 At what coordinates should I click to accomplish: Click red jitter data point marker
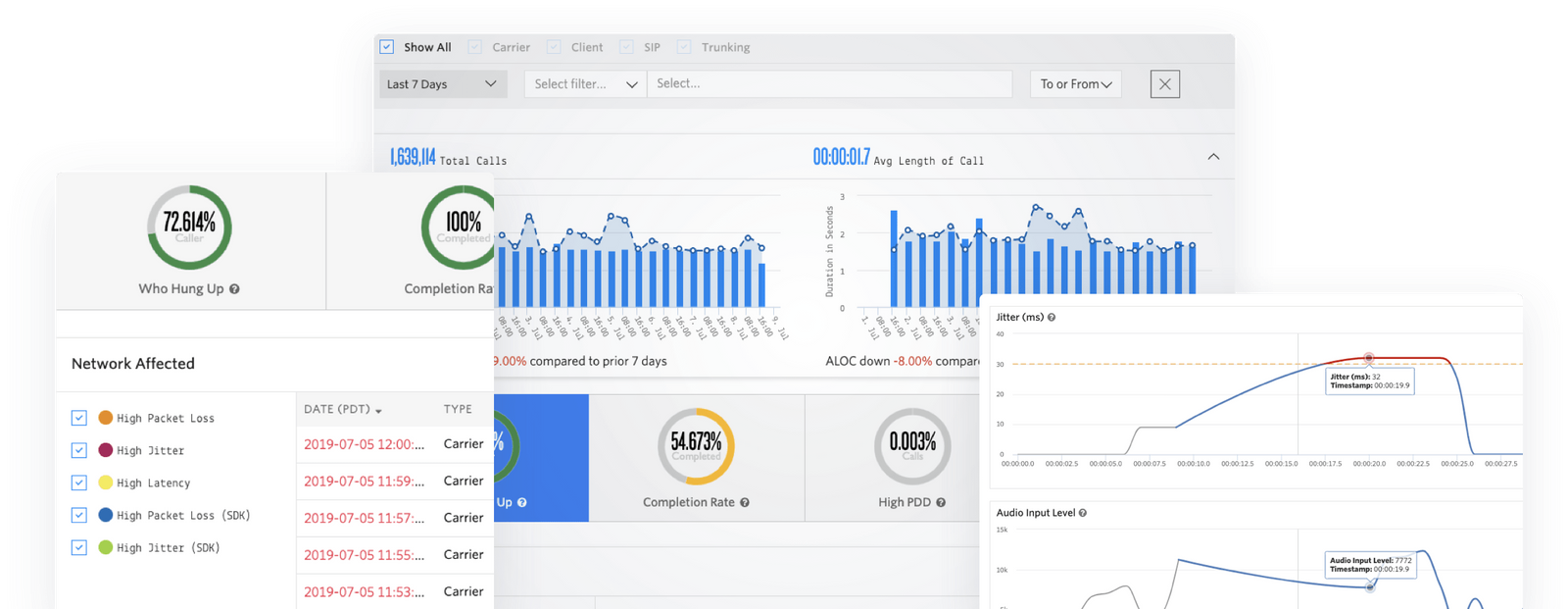tap(1369, 358)
